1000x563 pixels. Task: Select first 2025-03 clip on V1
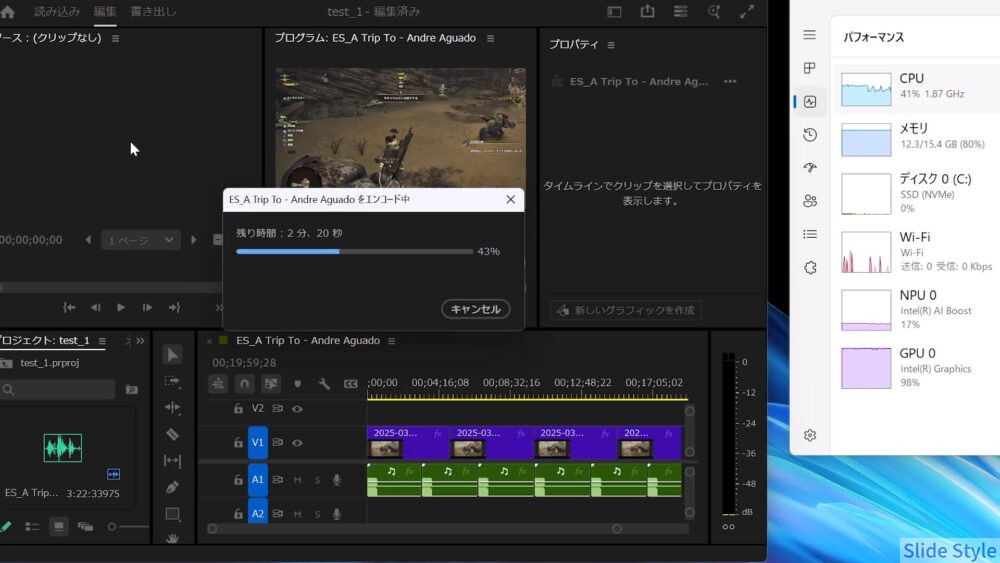click(x=408, y=442)
